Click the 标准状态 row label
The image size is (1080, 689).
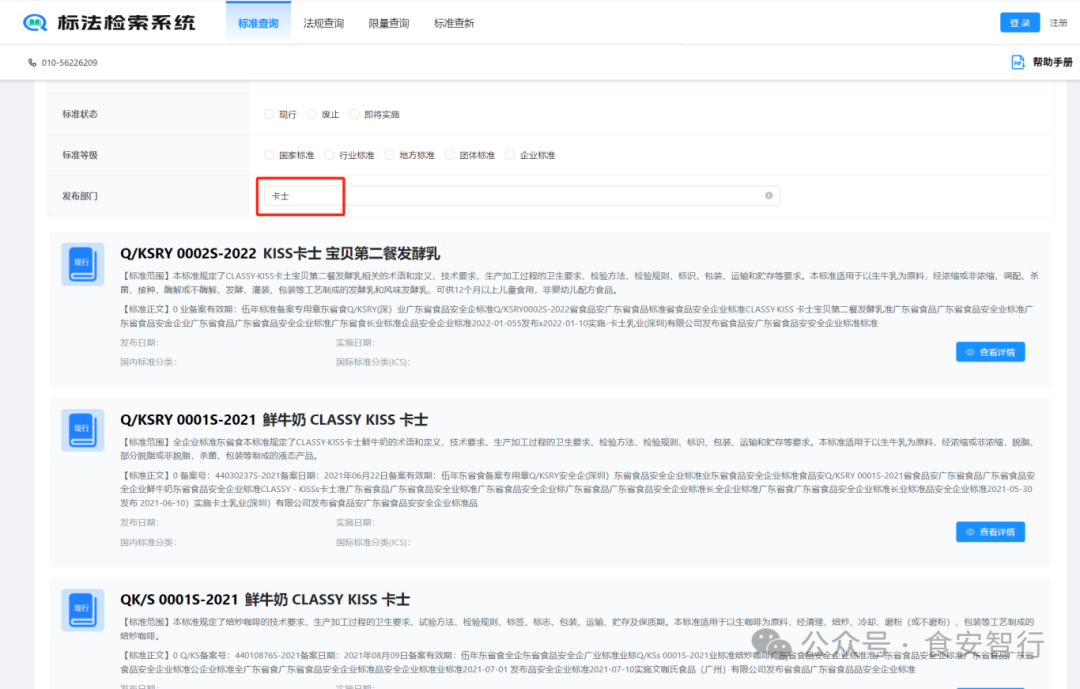coord(80,114)
